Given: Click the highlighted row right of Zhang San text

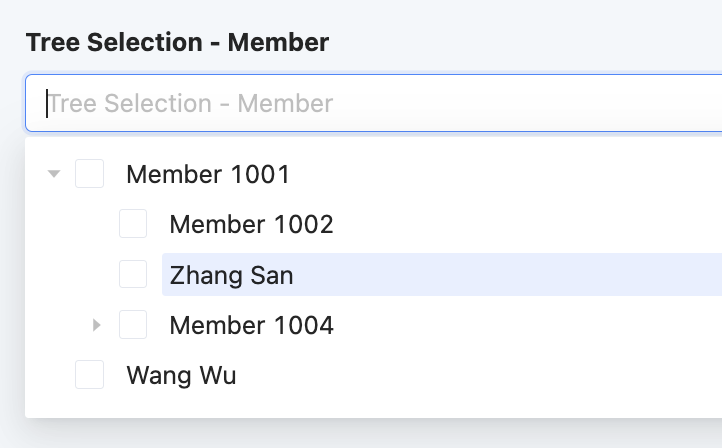Looking at the screenshot, I should coord(500,275).
